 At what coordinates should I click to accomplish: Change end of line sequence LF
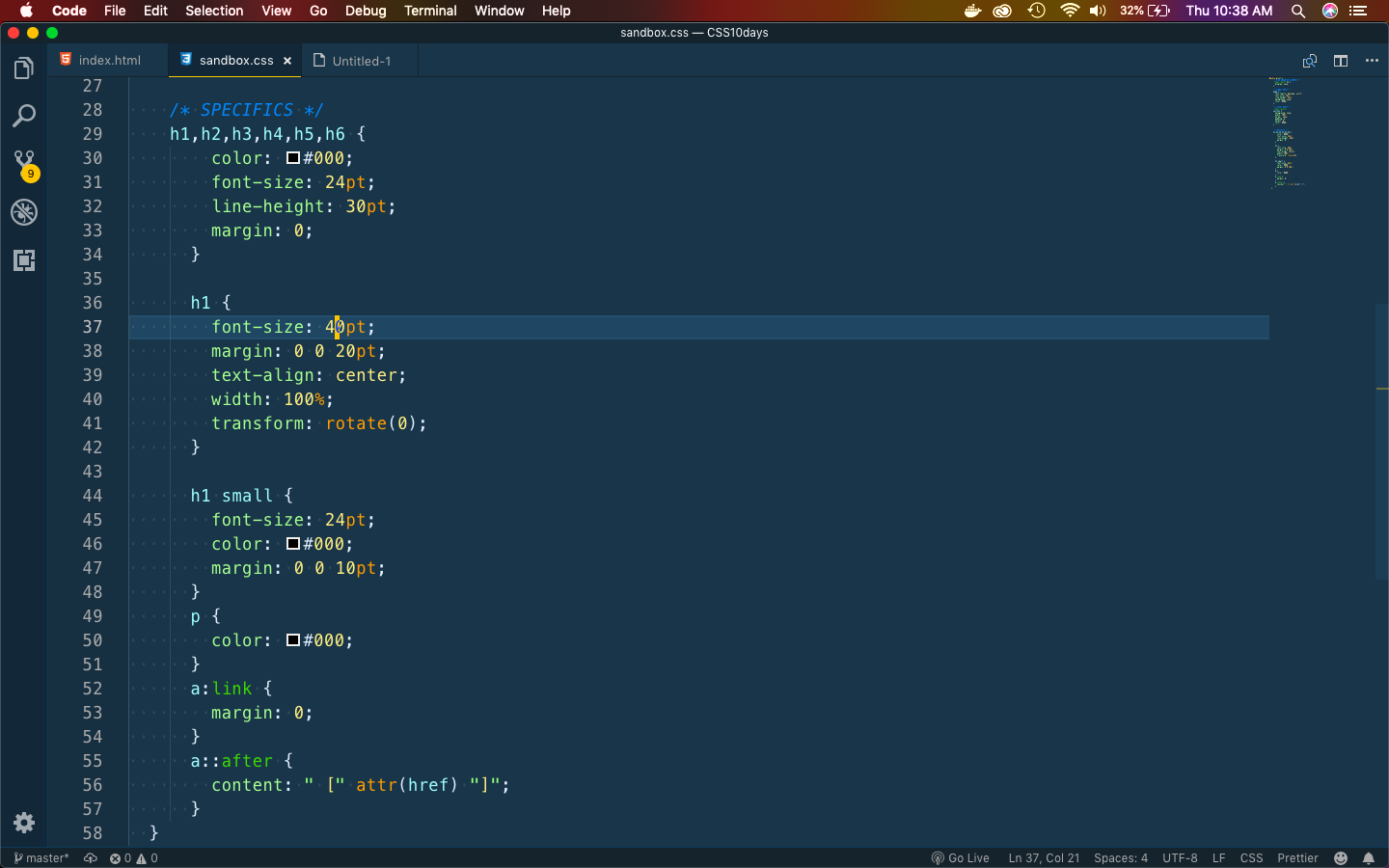coord(1219,858)
